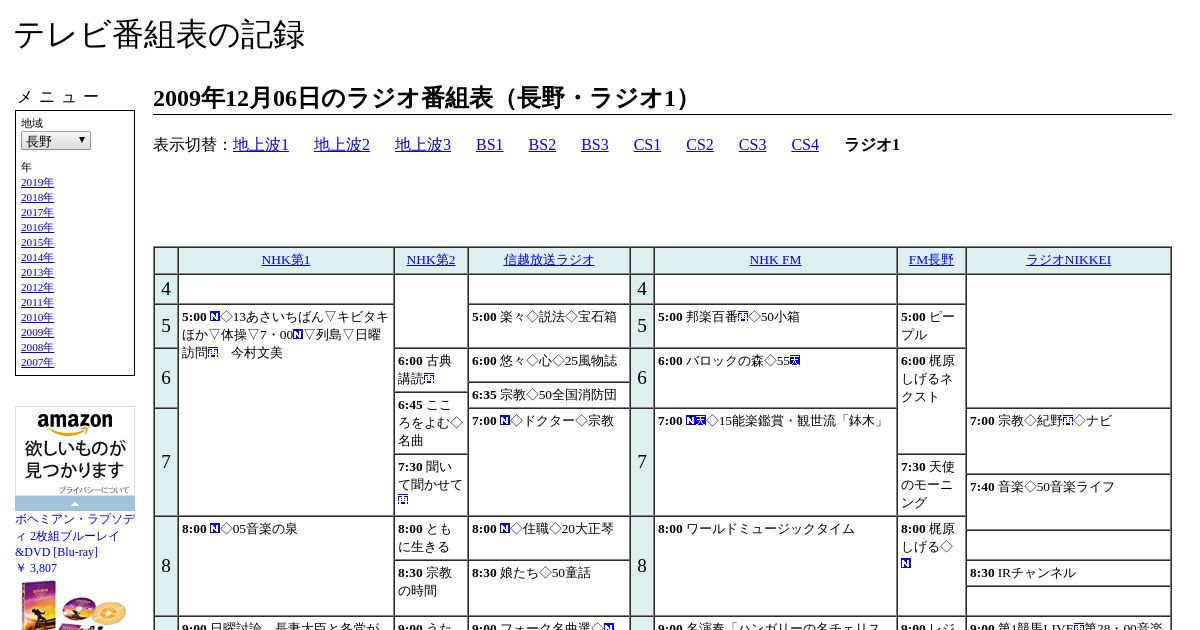Select the 8:00 ともに生きる program cell
The height and width of the screenshot is (630, 1200).
click(x=431, y=538)
